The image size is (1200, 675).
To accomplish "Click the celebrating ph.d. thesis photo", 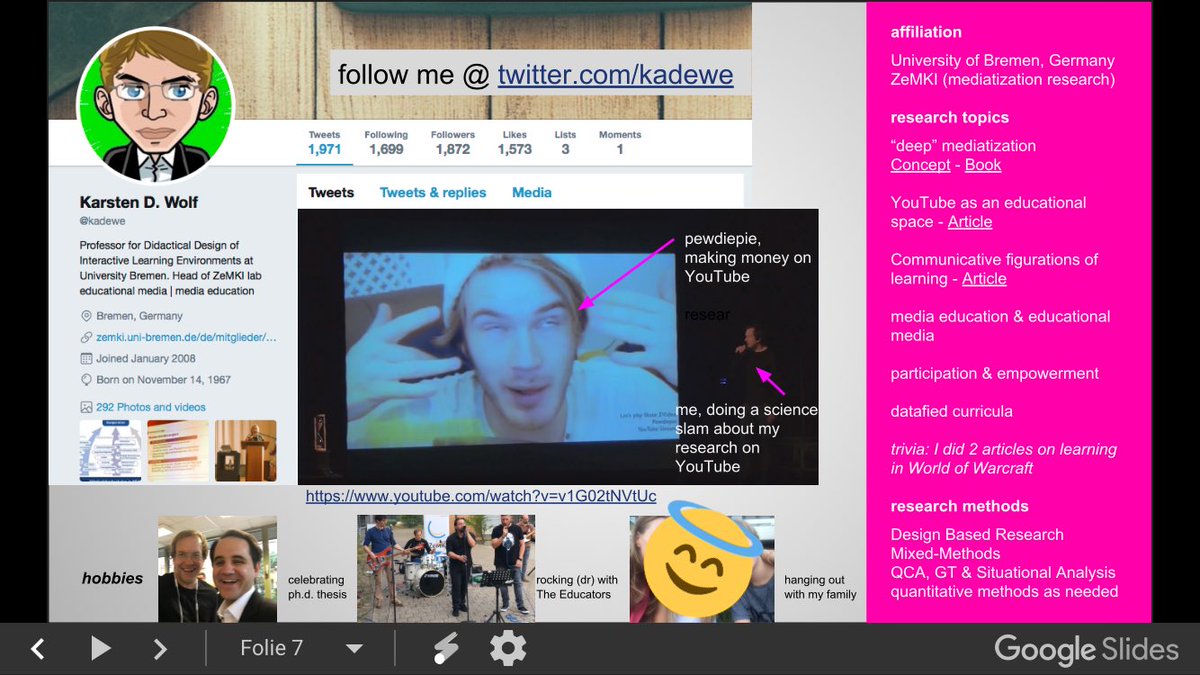I will pyautogui.click(x=217, y=569).
